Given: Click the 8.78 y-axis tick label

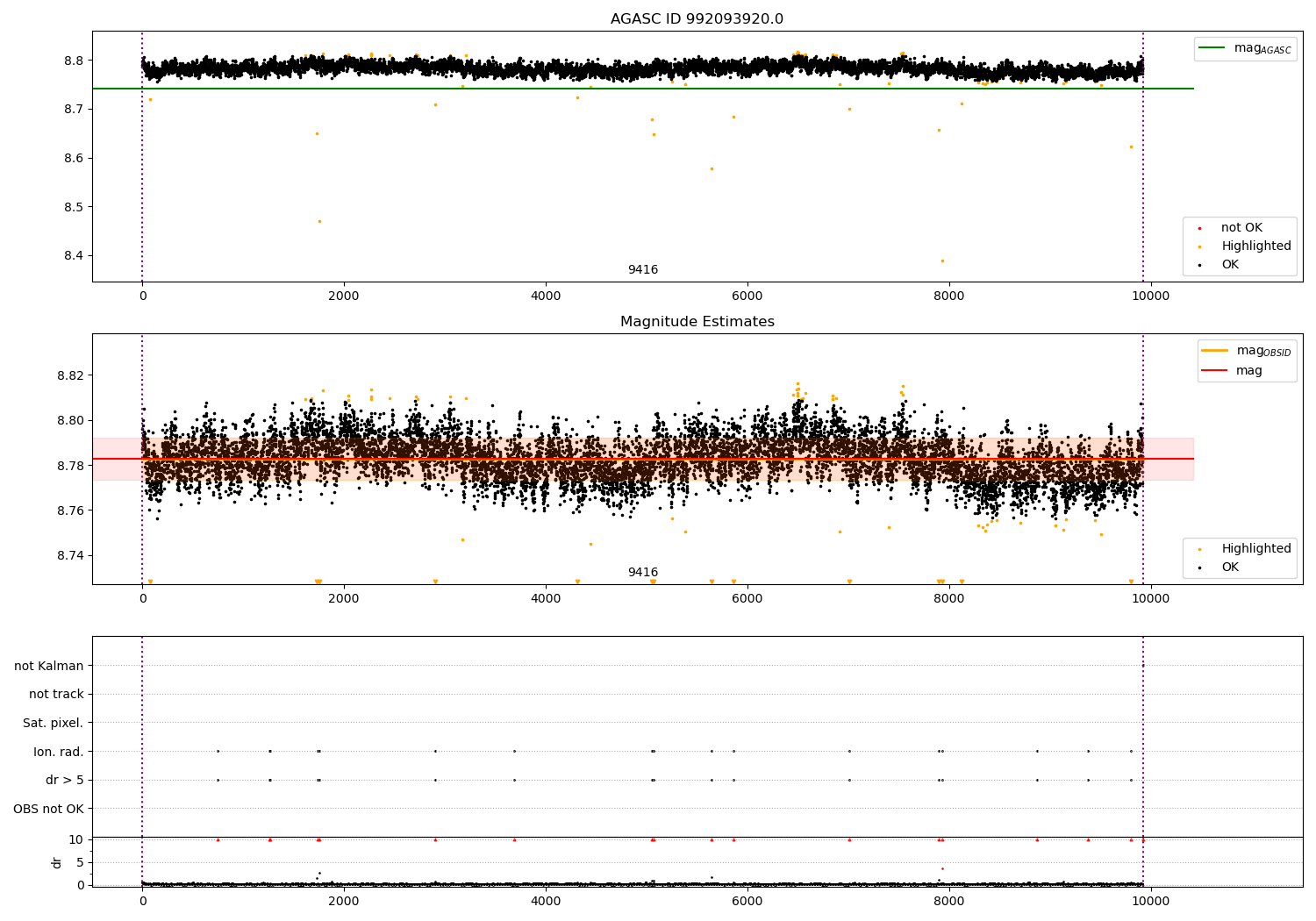Looking at the screenshot, I should [x=71, y=466].
